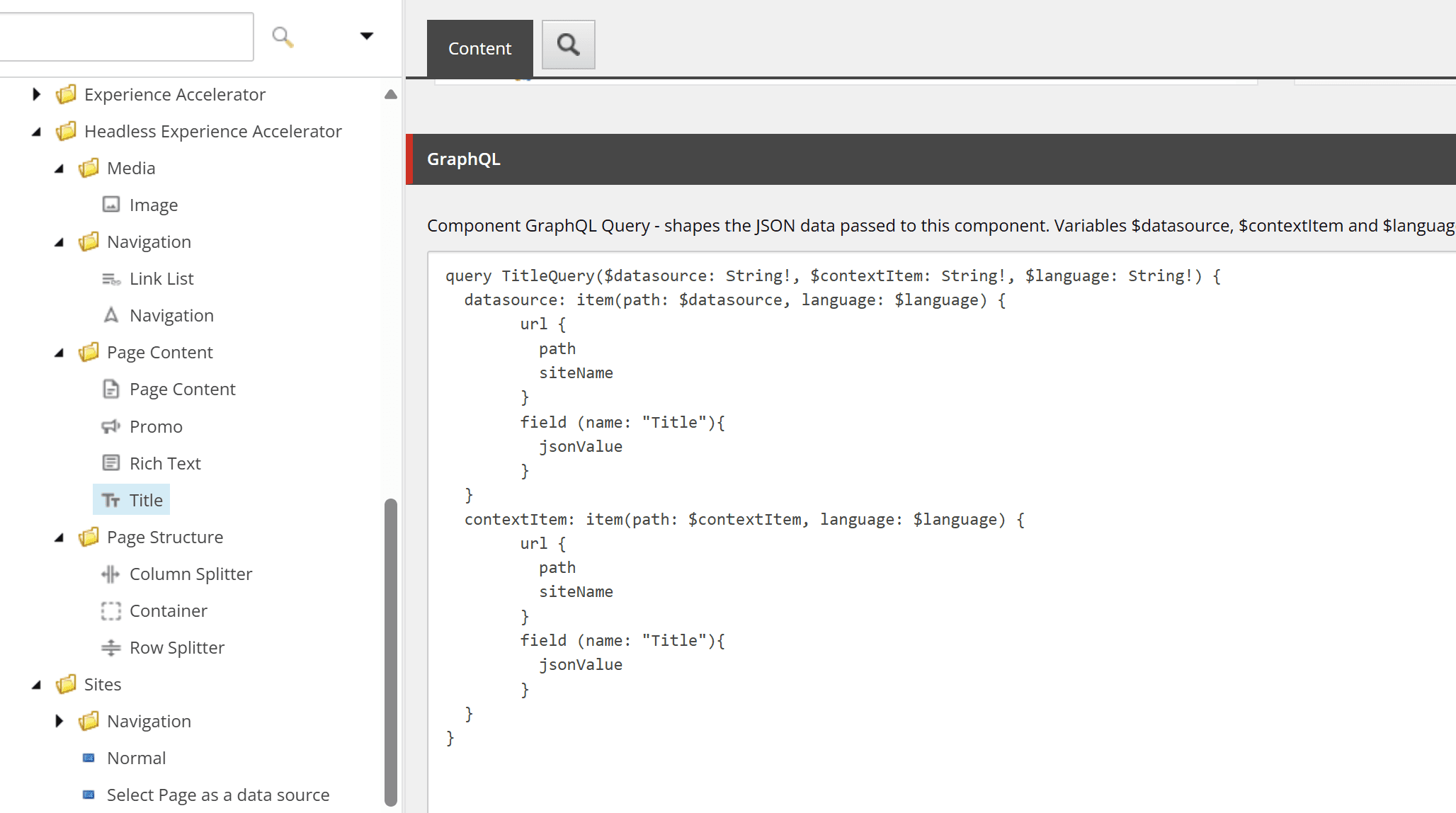Click the Title rendering Tt icon

click(111, 501)
